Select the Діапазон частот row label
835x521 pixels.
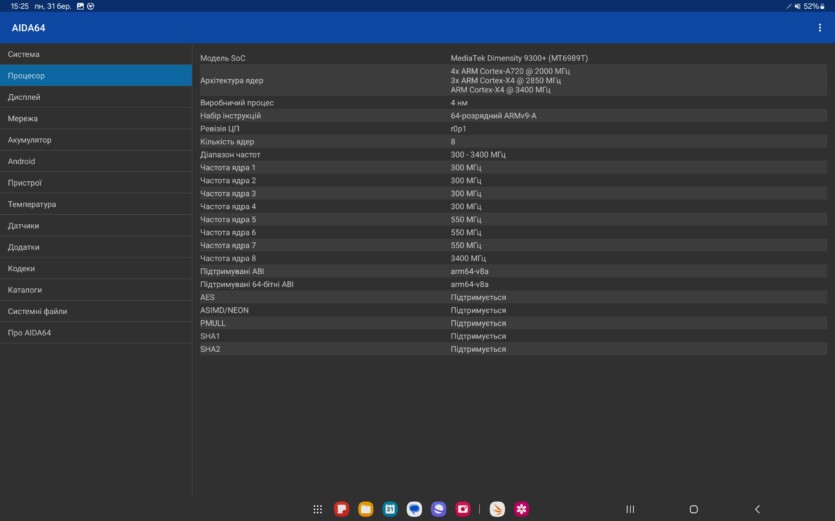coord(230,154)
